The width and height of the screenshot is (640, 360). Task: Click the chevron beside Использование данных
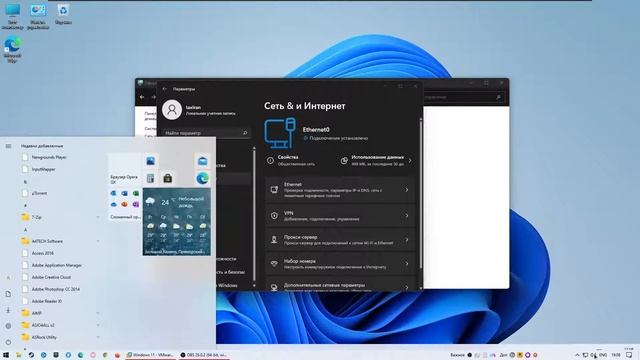click(410, 161)
